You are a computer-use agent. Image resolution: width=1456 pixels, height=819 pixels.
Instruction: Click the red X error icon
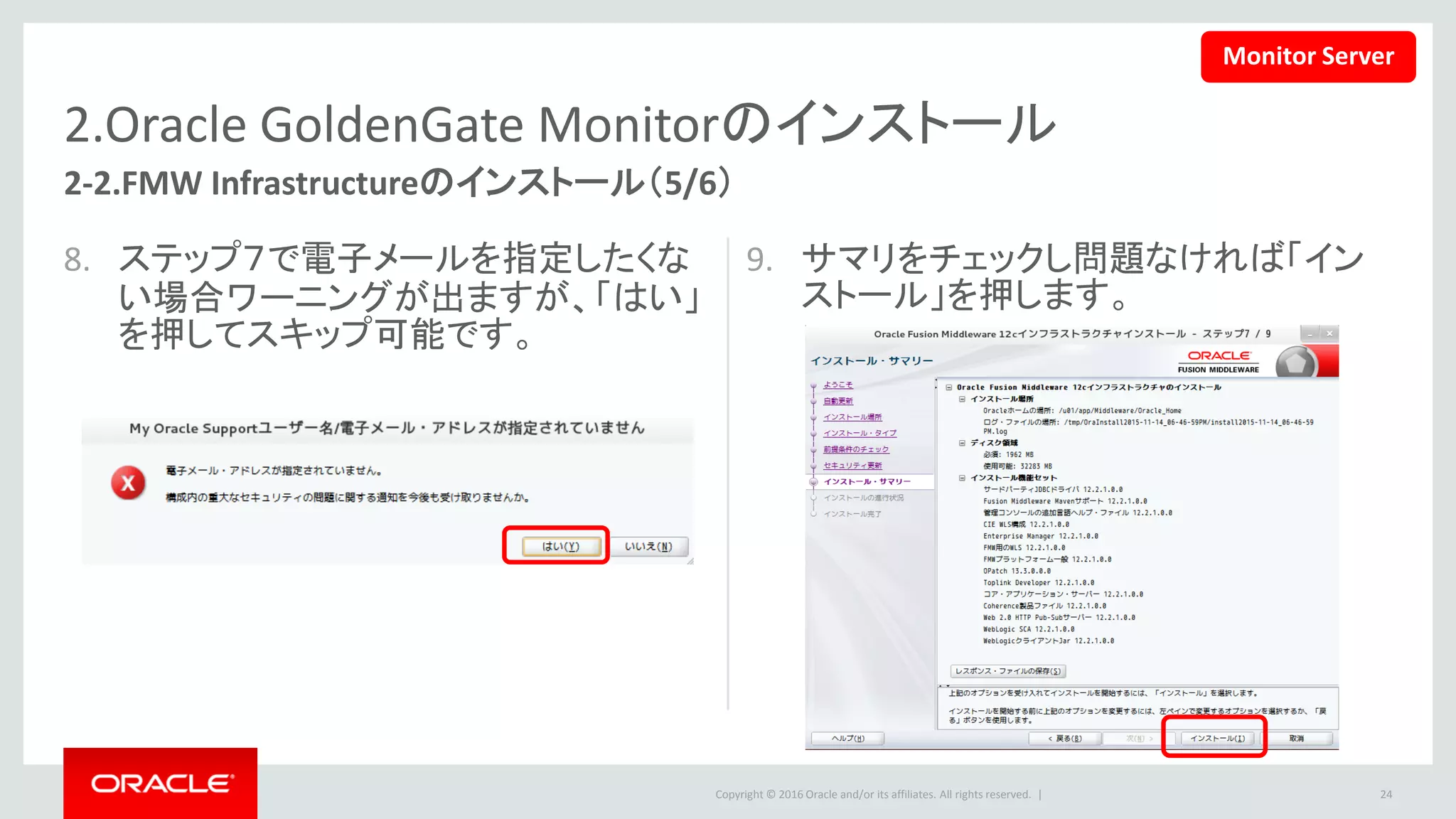(128, 483)
